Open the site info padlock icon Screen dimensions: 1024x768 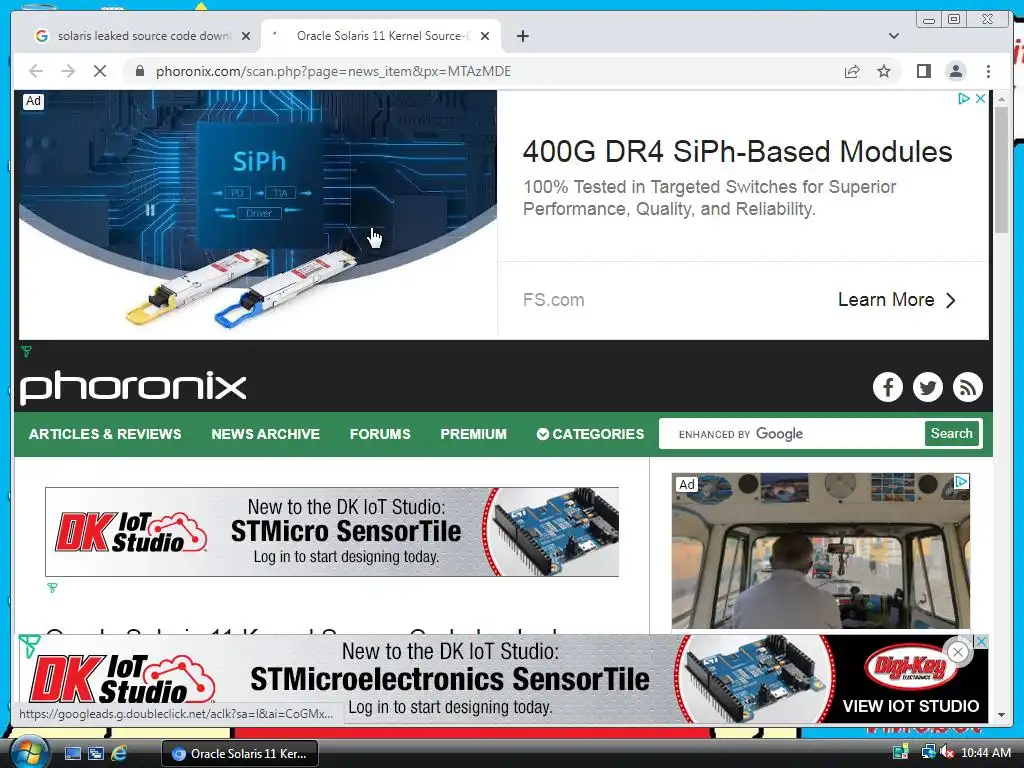(x=140, y=71)
